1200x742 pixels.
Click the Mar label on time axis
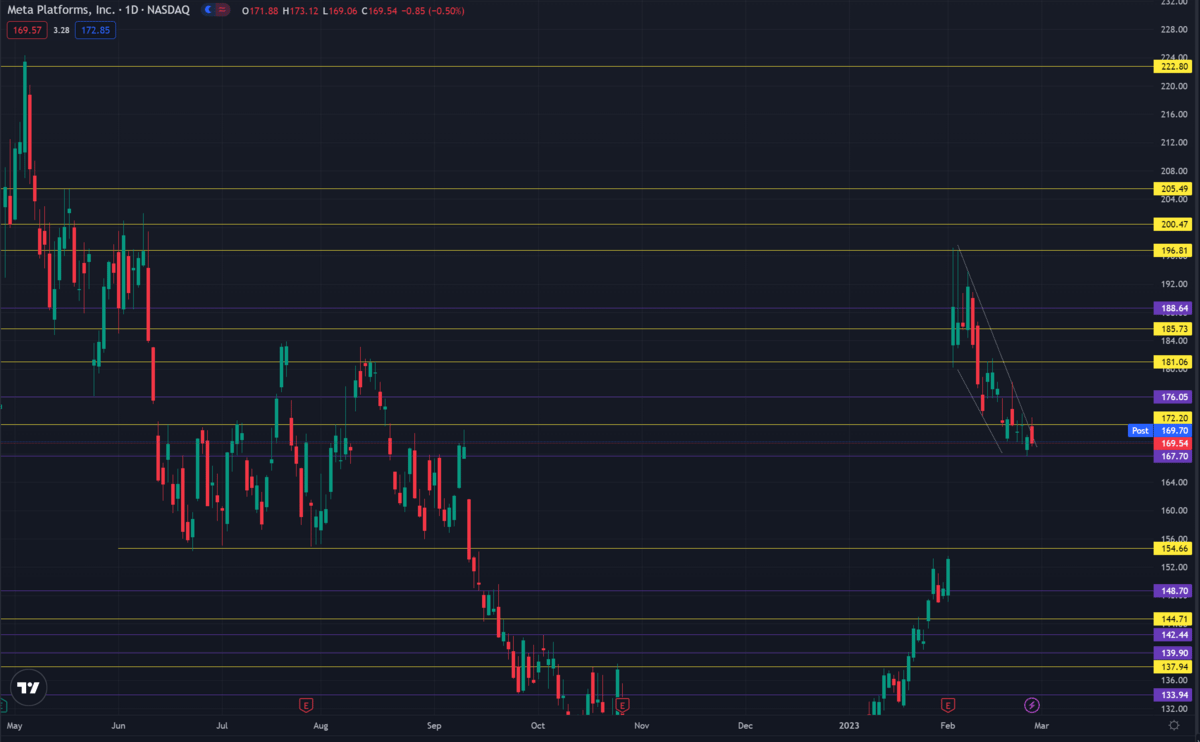click(x=1040, y=724)
